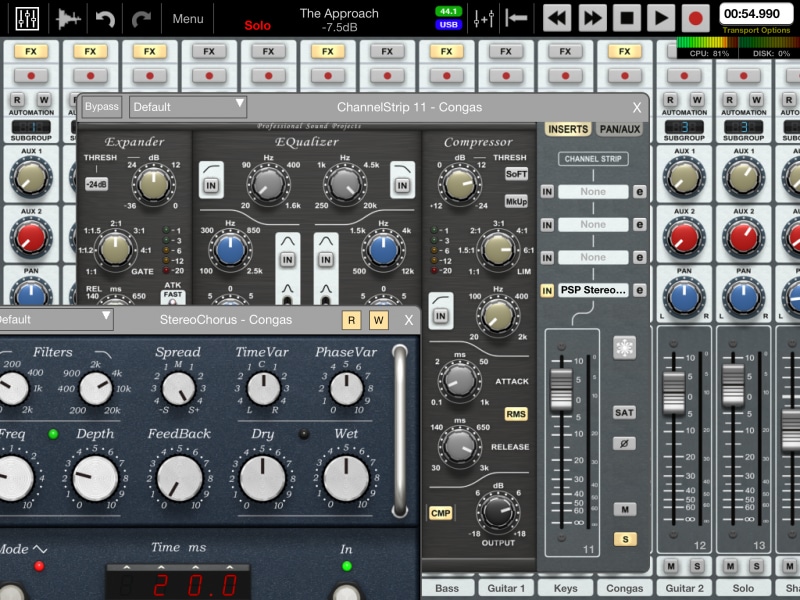Click the channel 11 Congas volume fader
The height and width of the screenshot is (600, 800).
(x=562, y=386)
